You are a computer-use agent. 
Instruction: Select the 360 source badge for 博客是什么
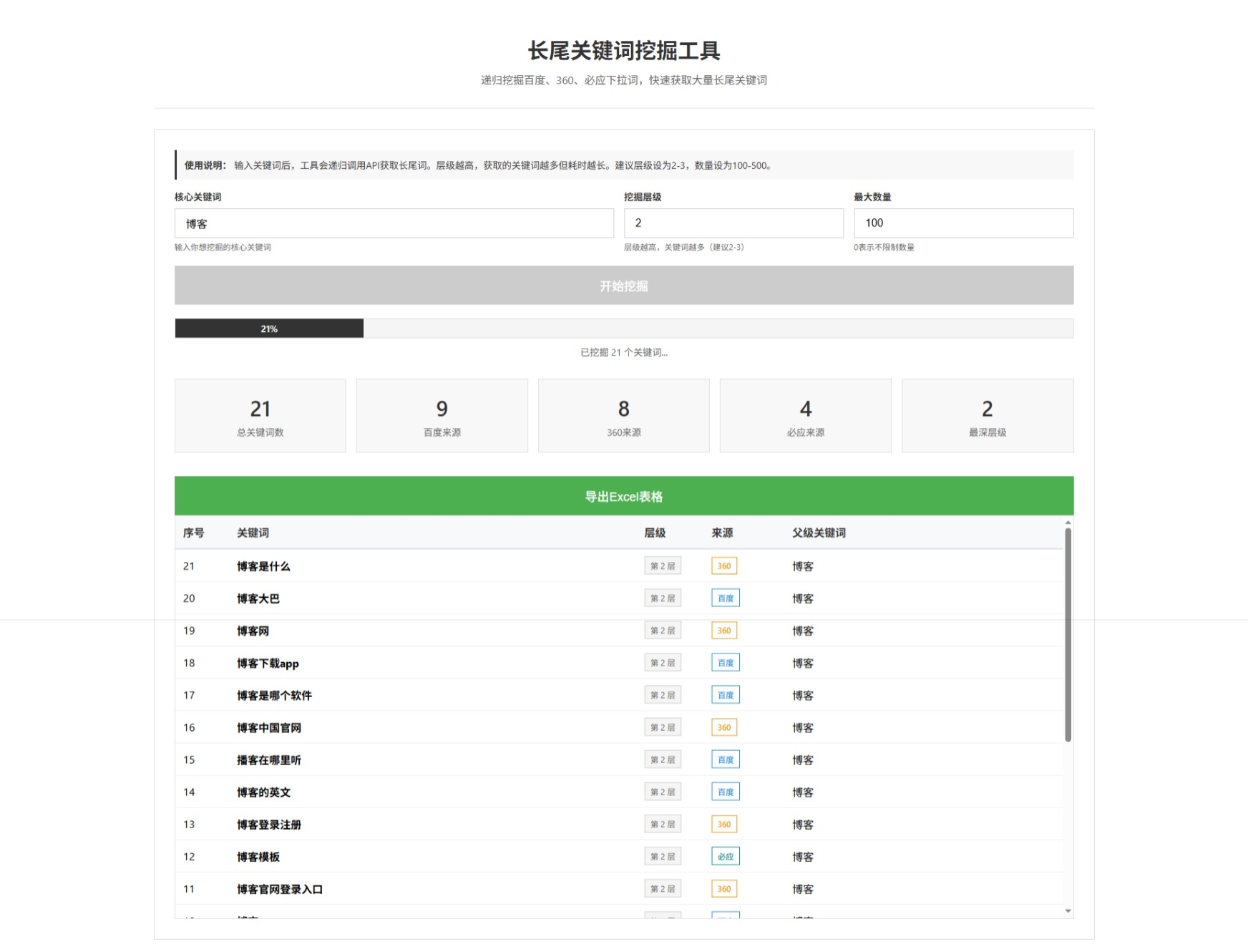[x=724, y=565]
